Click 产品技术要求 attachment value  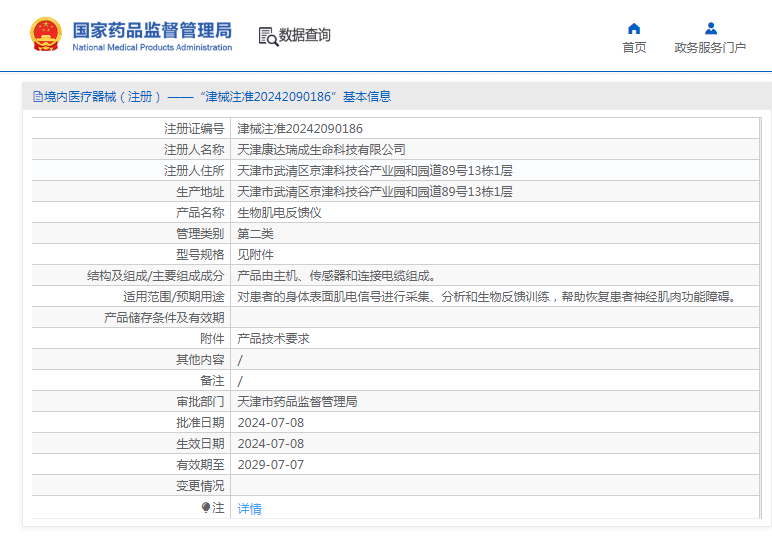point(273,339)
